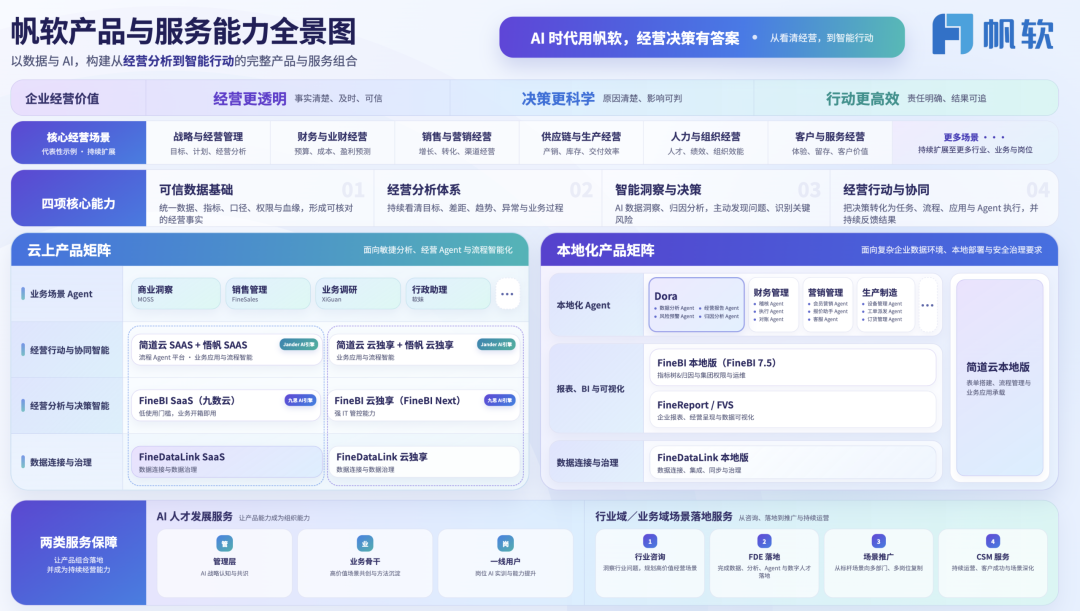This screenshot has height=611, width=1080.
Task: Open the 简道云本地版 panel
Action: tap(999, 377)
